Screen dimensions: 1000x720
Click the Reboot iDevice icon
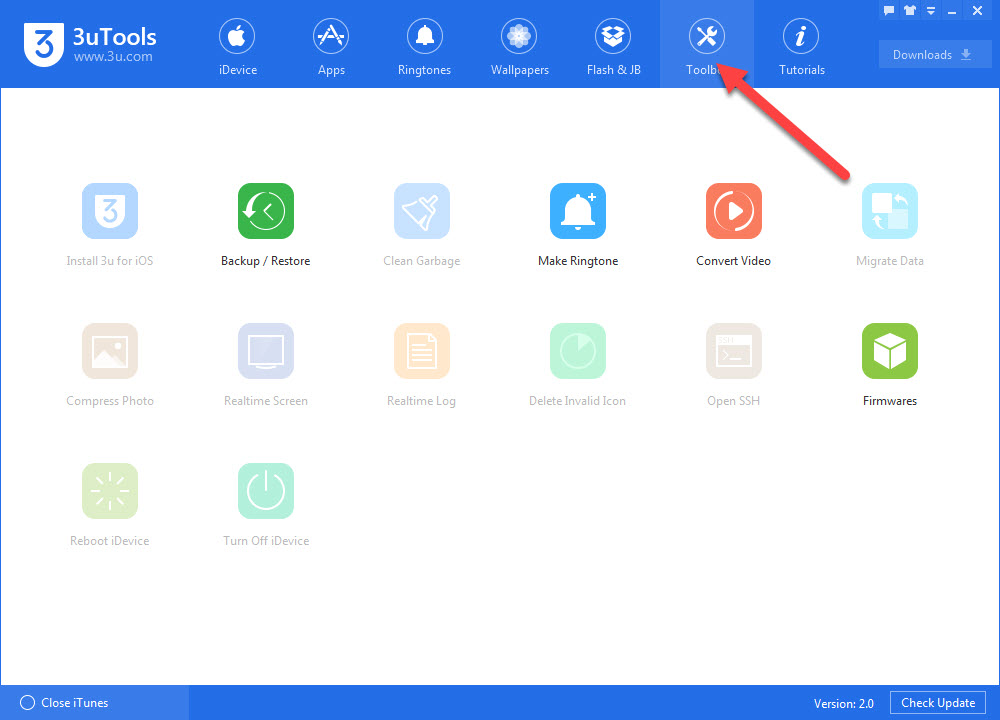pos(110,491)
